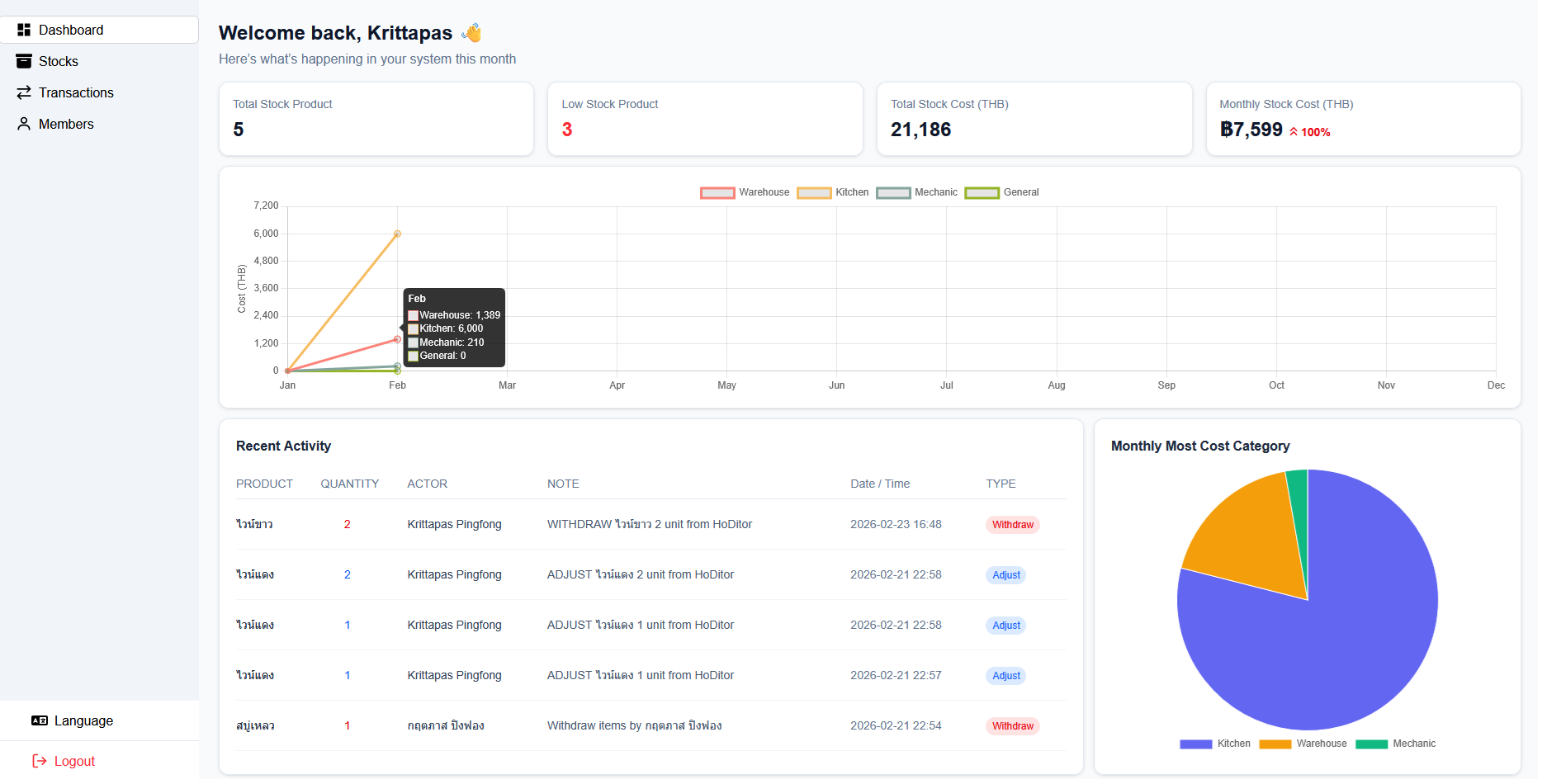Click the red 100% increase arrow icon
1547x784 pixels.
1294,132
